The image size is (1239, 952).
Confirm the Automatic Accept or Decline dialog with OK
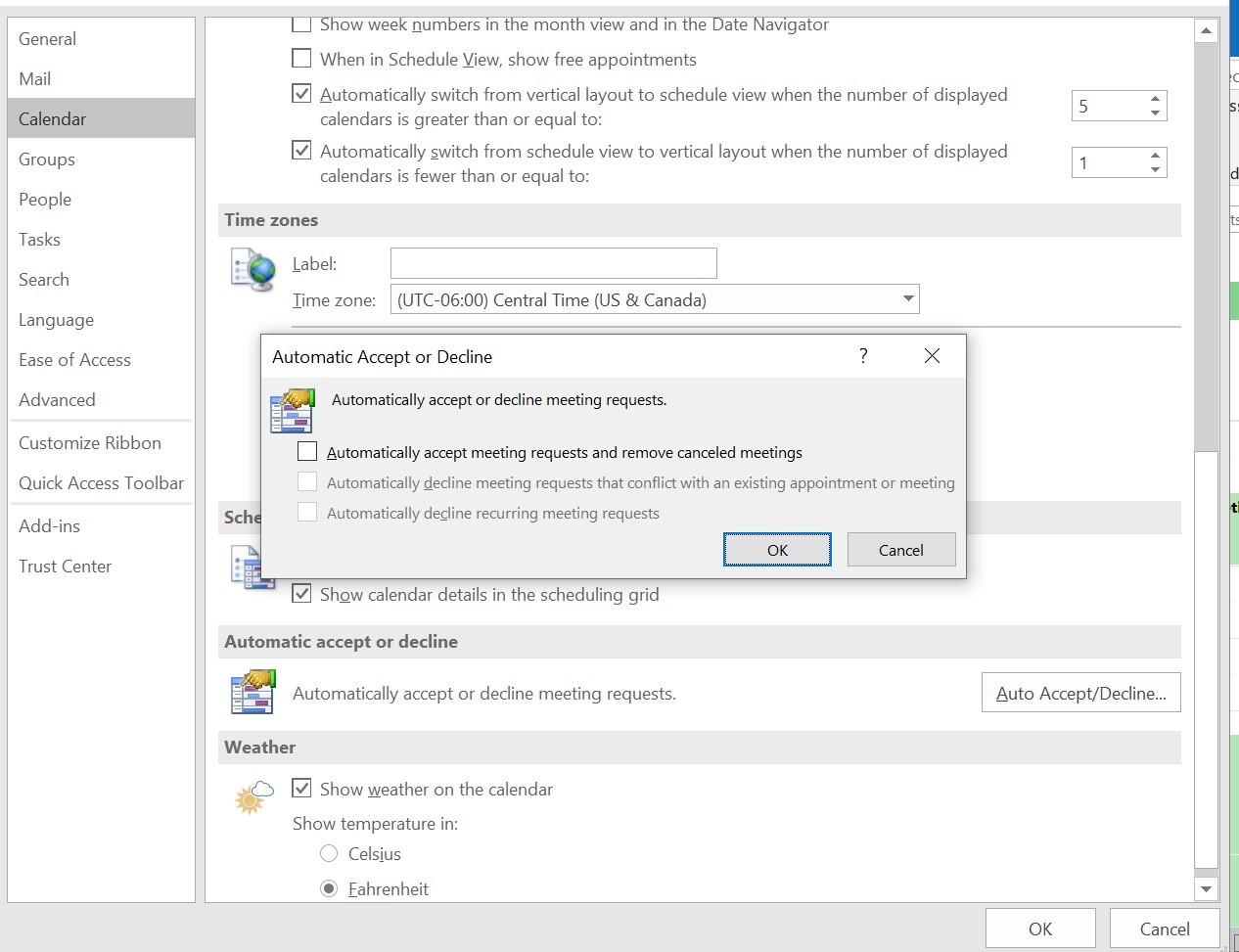click(x=777, y=550)
